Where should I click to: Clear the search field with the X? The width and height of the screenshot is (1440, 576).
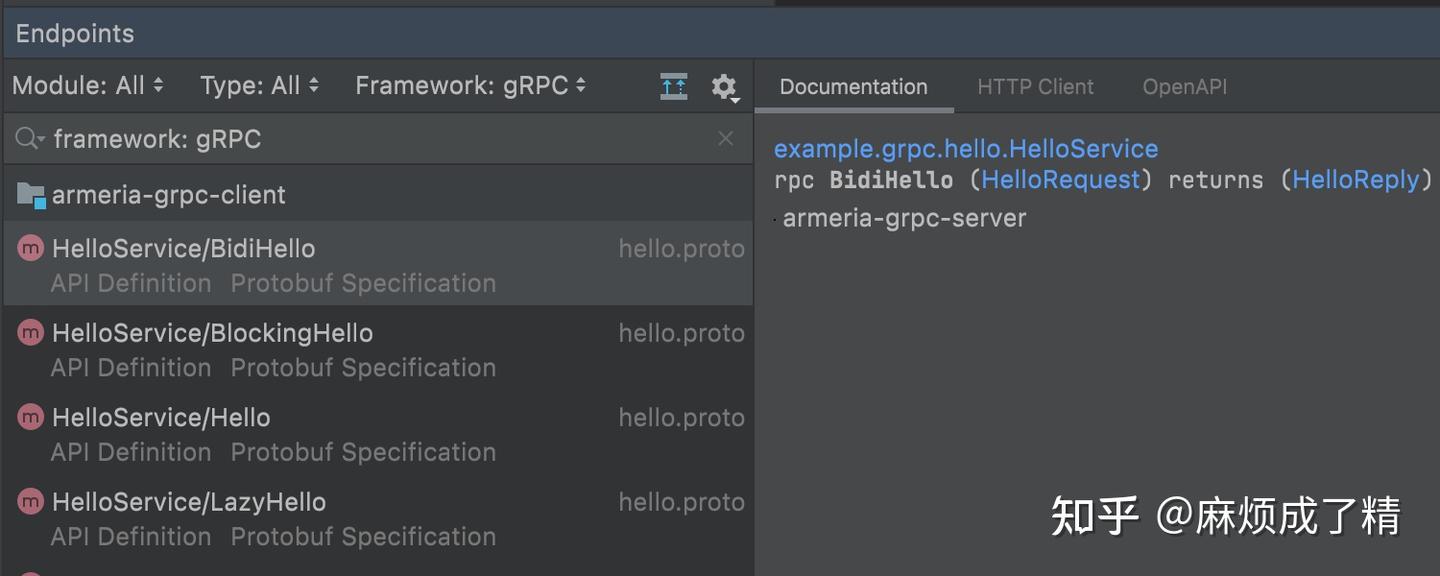pos(726,139)
